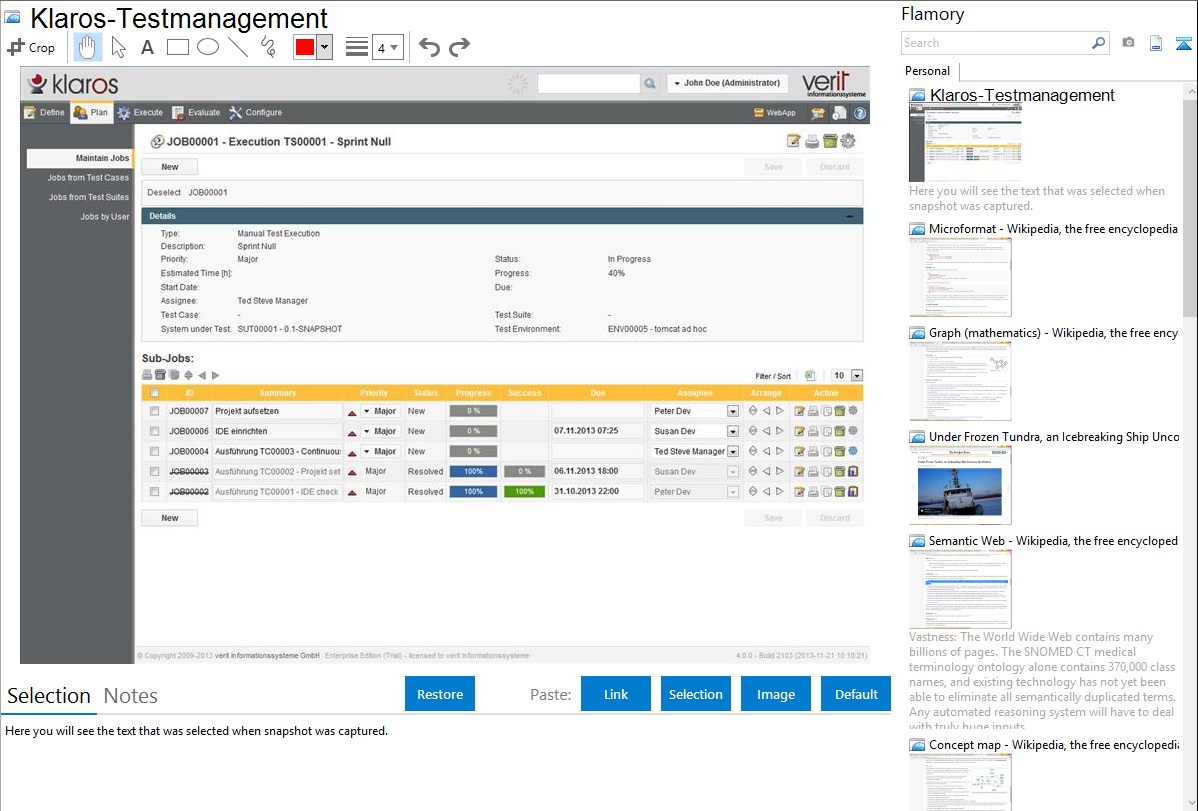Screen dimensions: 1198x811
Task: Pick the rectangle drawing tool
Action: [177, 47]
